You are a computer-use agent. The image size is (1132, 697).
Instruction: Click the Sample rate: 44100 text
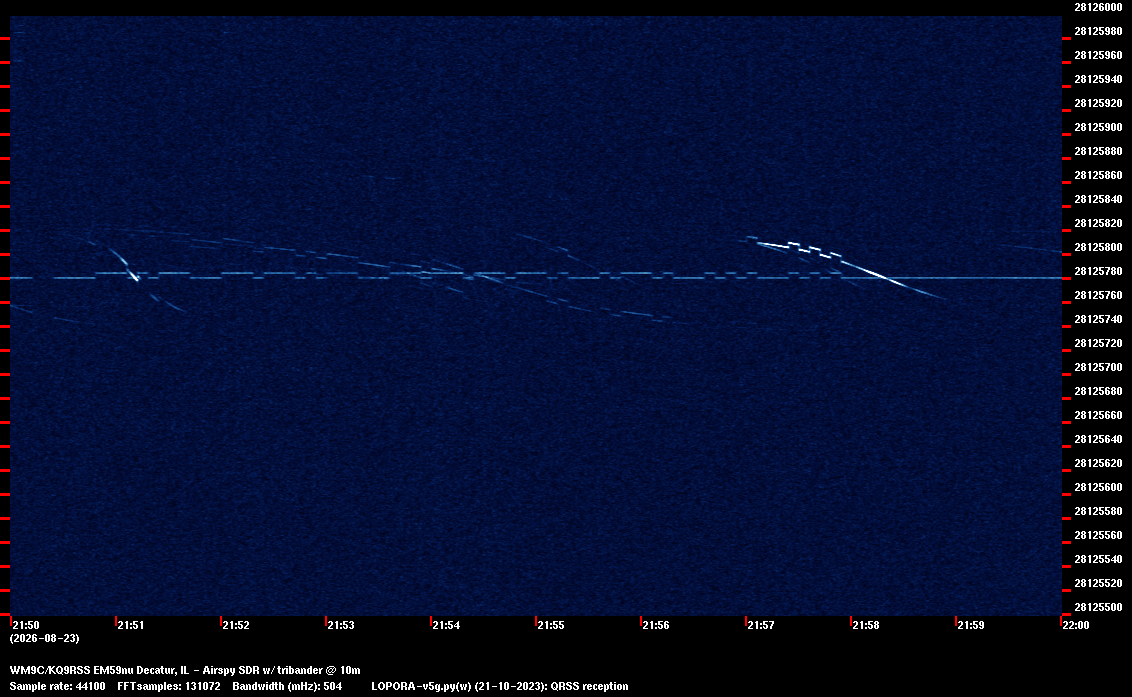(x=57, y=686)
